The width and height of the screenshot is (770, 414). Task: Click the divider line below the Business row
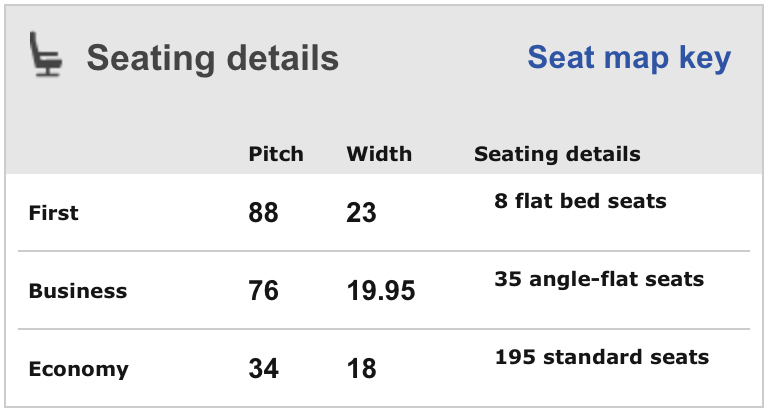(x=385, y=329)
